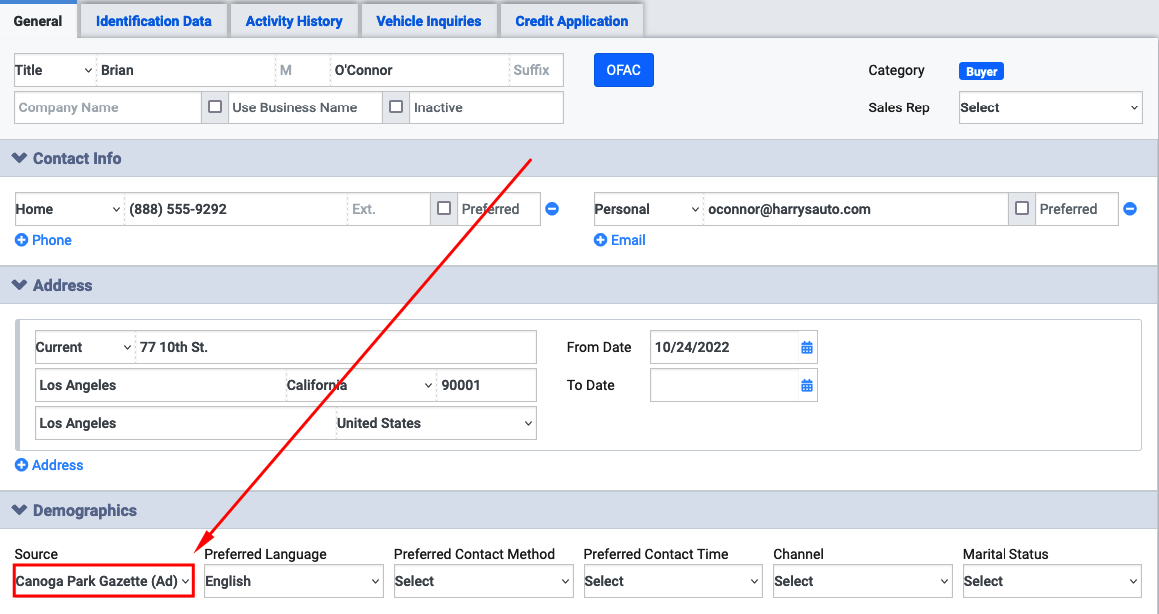Collapse the Demographics section

click(x=19, y=510)
